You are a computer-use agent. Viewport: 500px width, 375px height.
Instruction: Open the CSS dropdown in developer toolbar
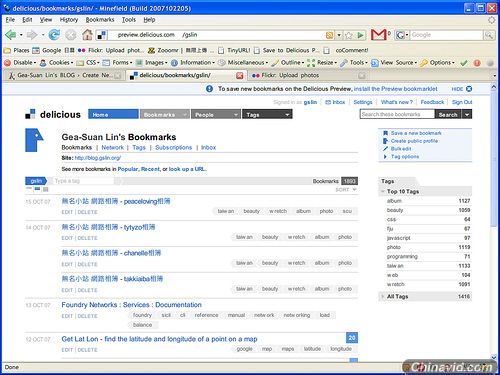[x=88, y=63]
